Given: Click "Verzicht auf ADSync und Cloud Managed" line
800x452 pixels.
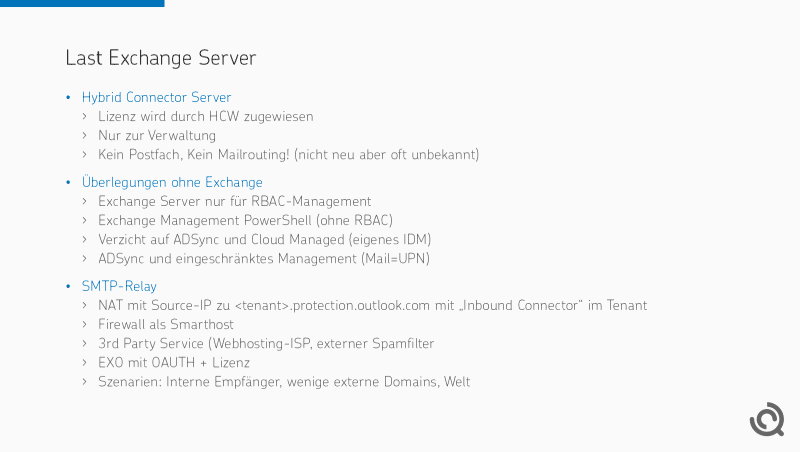Looking at the screenshot, I should click(264, 239).
